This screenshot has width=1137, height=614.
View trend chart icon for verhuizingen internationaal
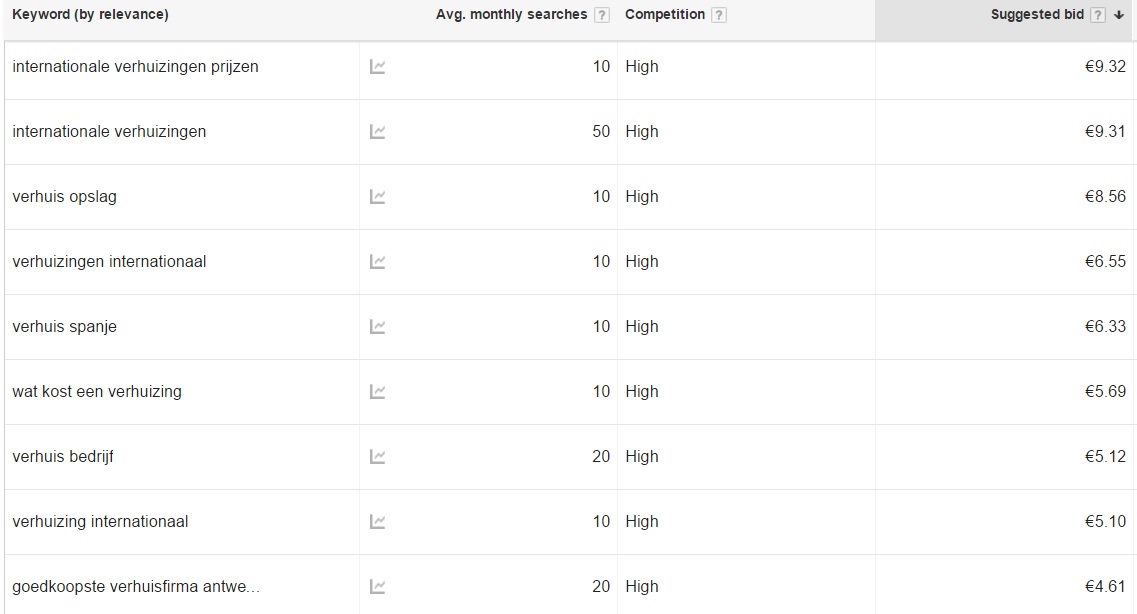[x=377, y=262]
